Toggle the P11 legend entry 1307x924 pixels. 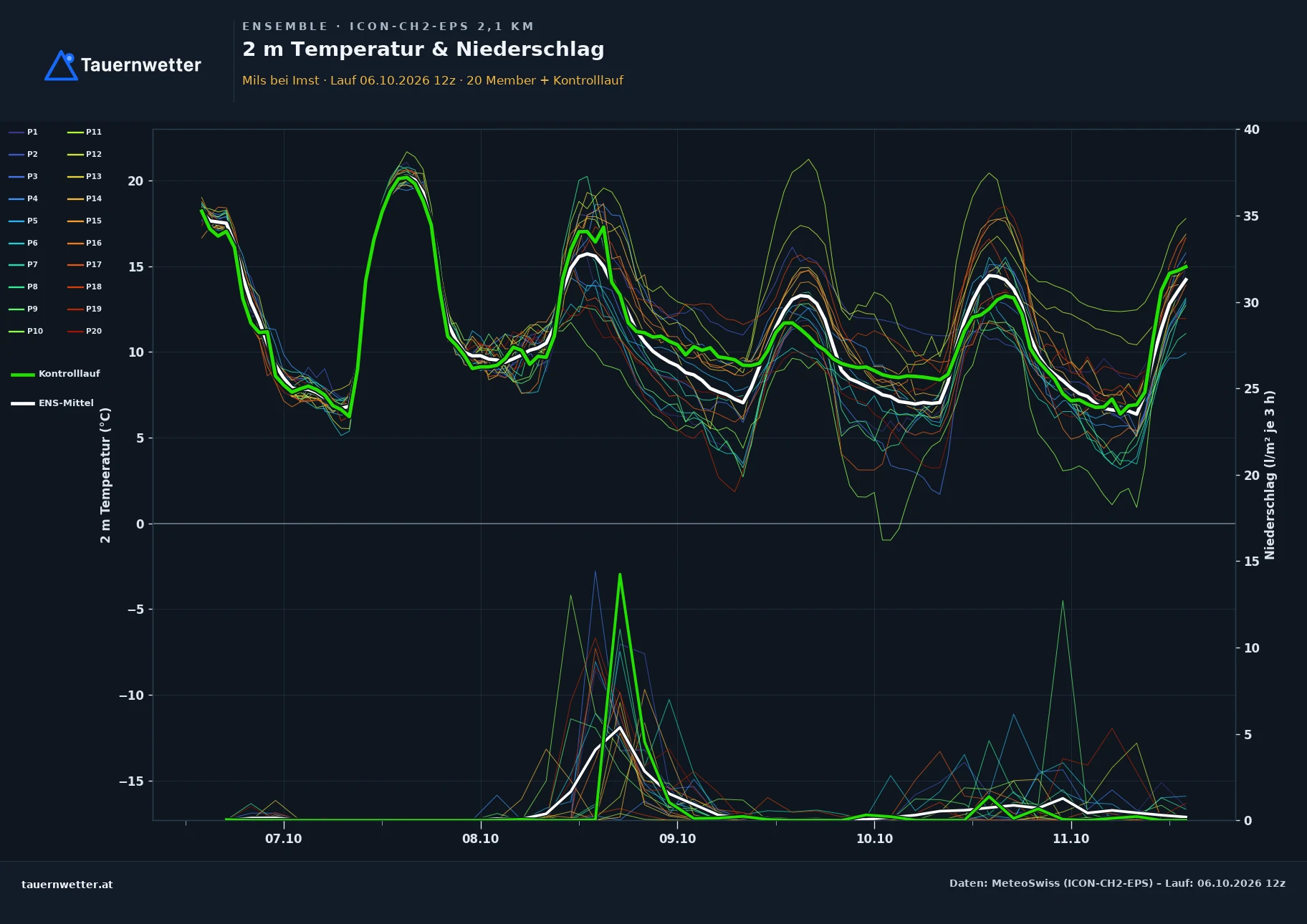pos(85,132)
